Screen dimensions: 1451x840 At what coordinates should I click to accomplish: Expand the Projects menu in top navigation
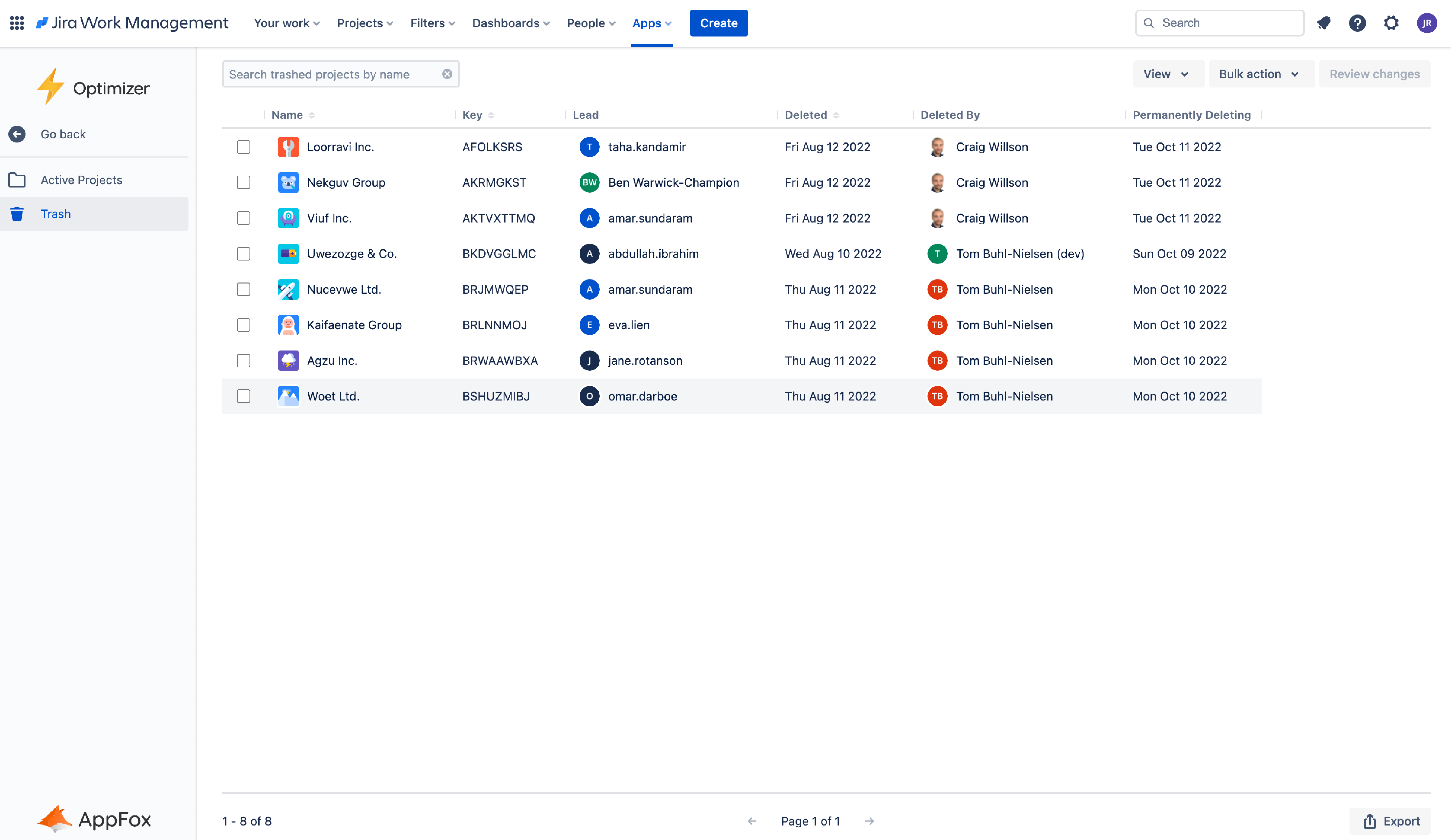(x=365, y=23)
